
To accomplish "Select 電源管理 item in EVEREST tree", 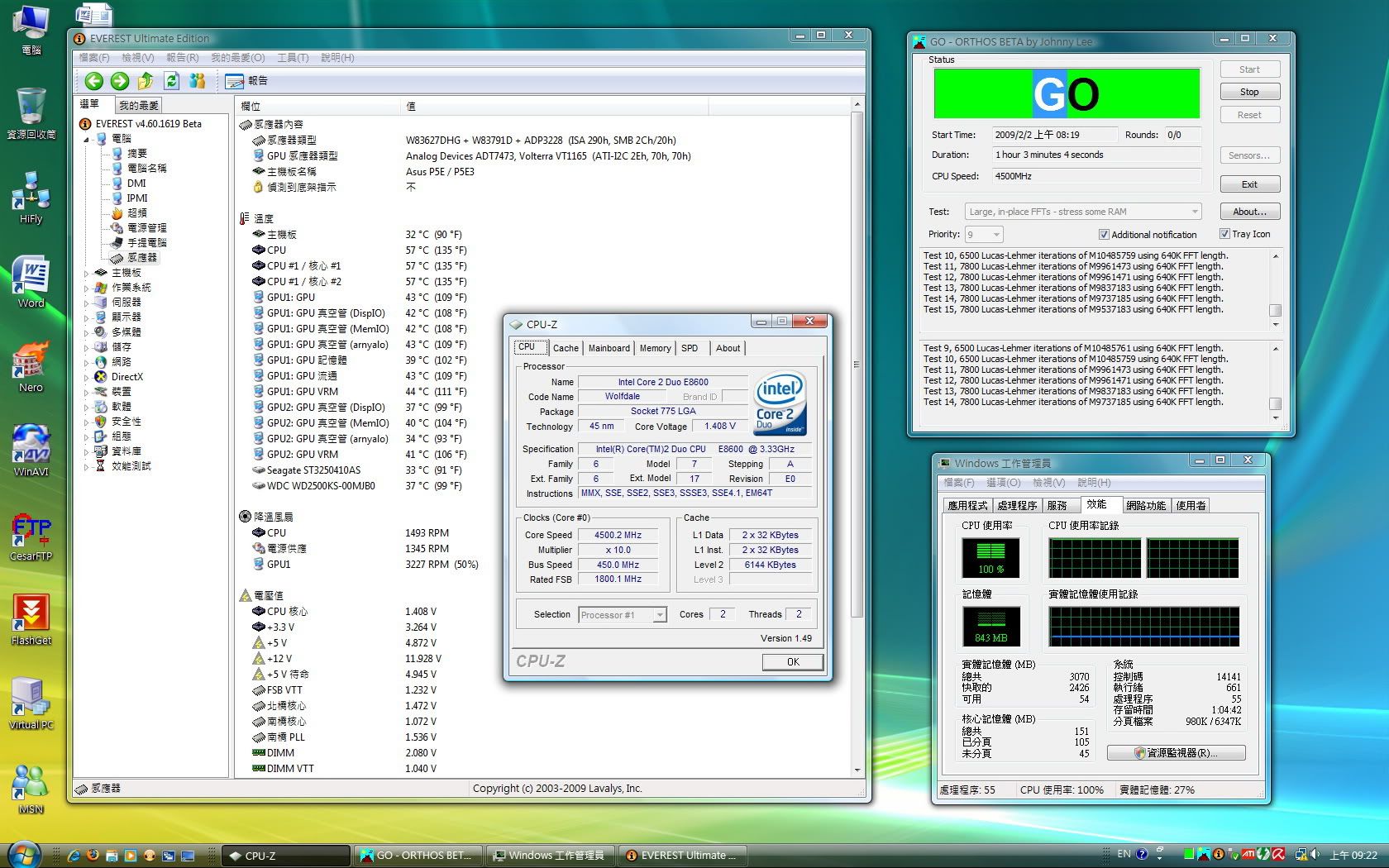I will (x=146, y=228).
